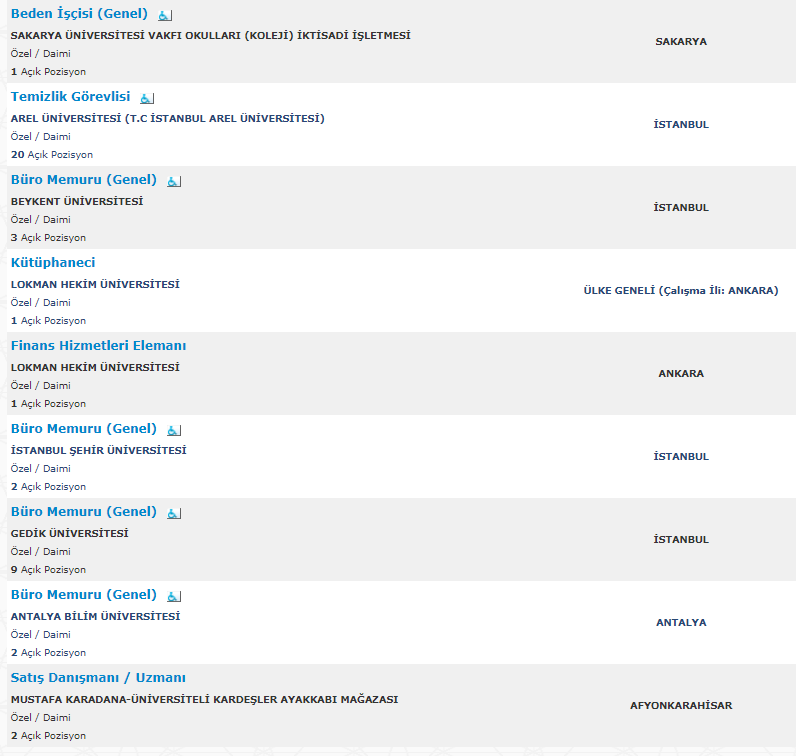Click disability icon for Beykent Üniversitesi listing
Image resolution: width=796 pixels, height=756 pixels.
[x=174, y=182]
